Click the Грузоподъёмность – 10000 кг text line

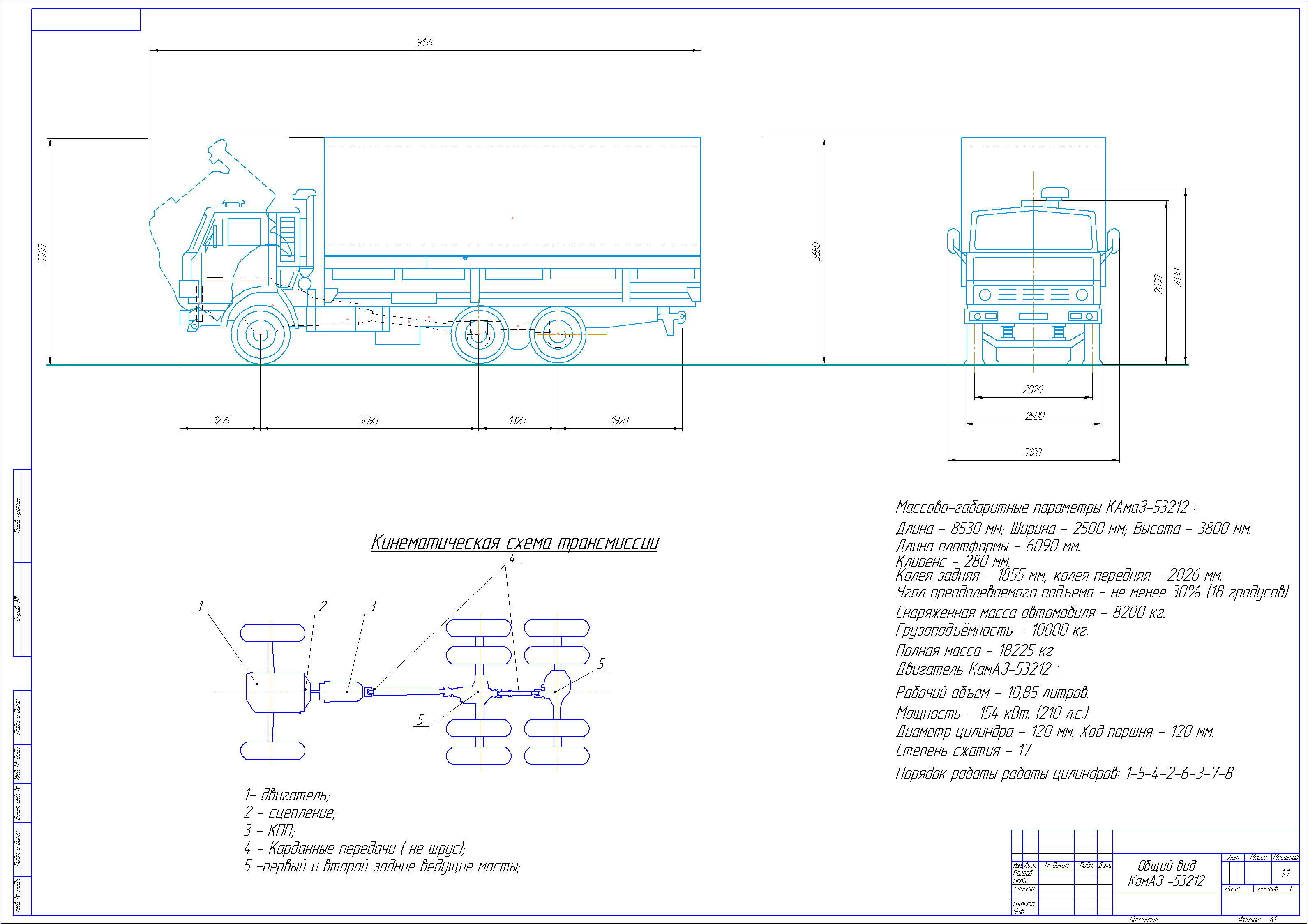[992, 631]
